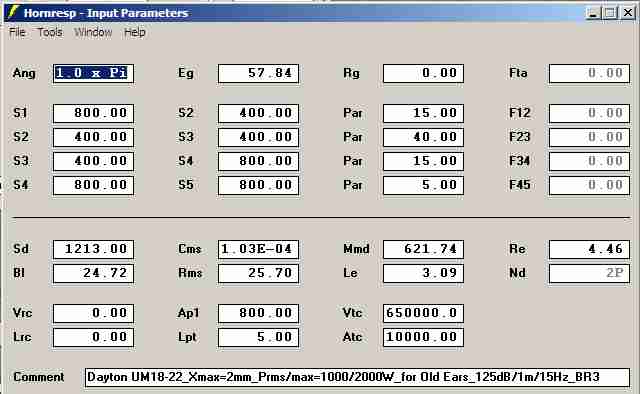Click the Ap1 field with 800.00
The width and height of the screenshot is (640, 394).
coord(258,314)
